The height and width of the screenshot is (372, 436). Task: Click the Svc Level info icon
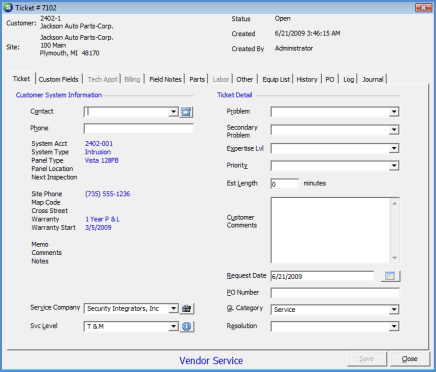187,326
